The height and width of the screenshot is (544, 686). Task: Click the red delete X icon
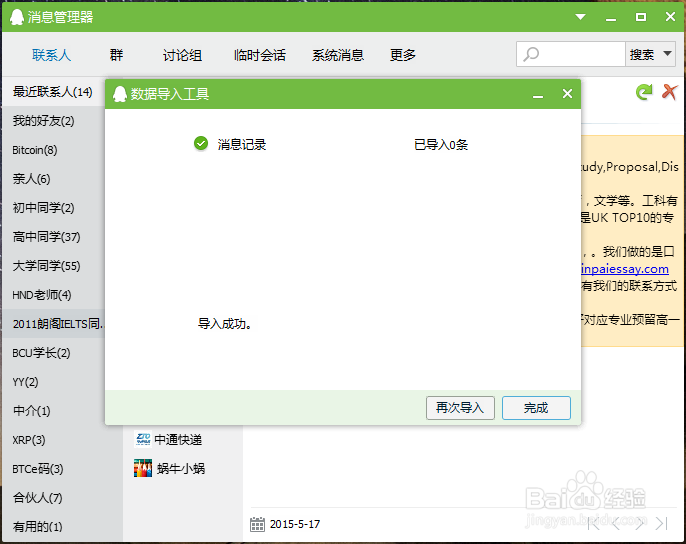coord(670,92)
